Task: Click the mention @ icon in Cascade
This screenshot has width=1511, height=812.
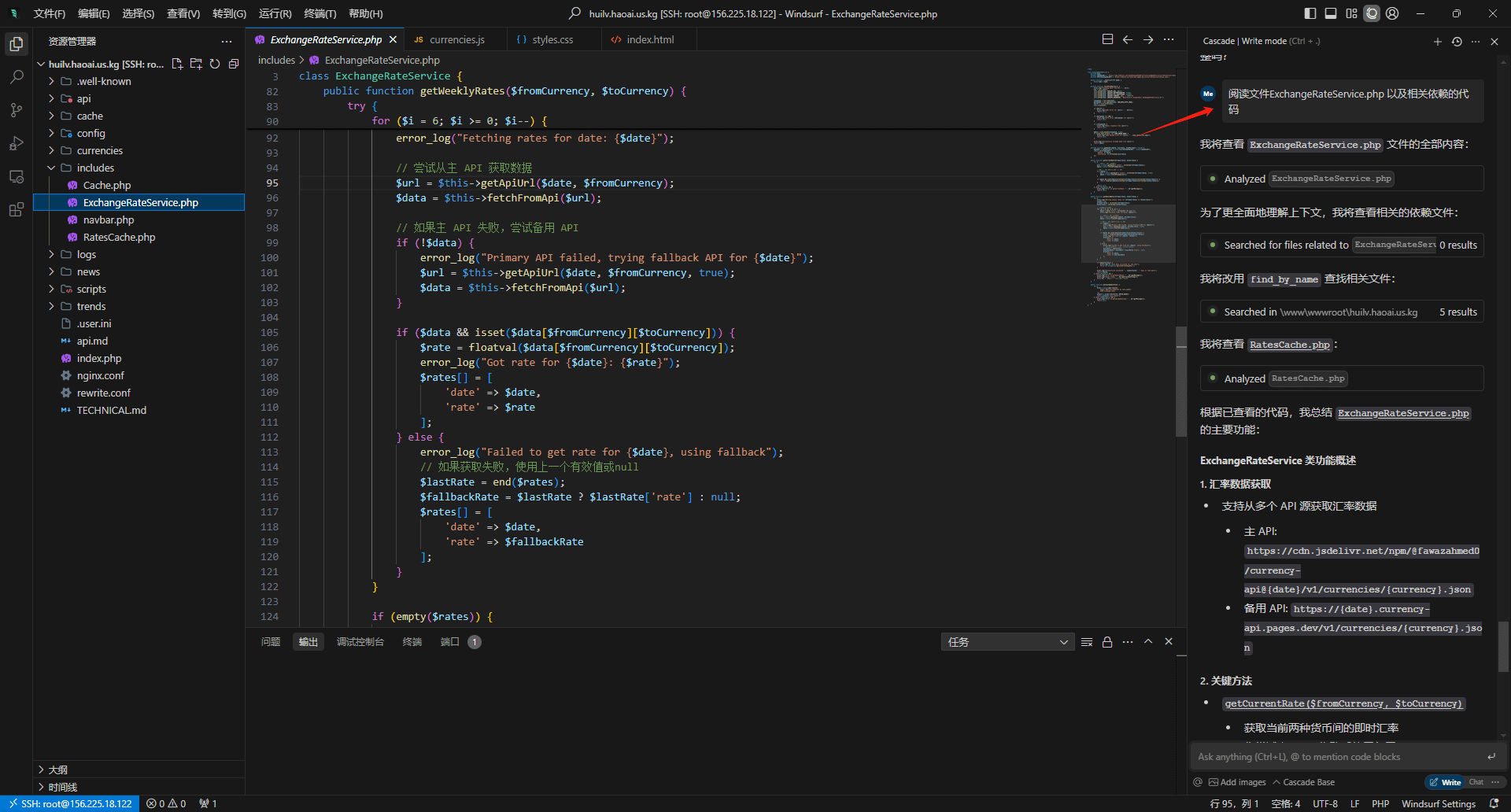Action: [x=1198, y=782]
